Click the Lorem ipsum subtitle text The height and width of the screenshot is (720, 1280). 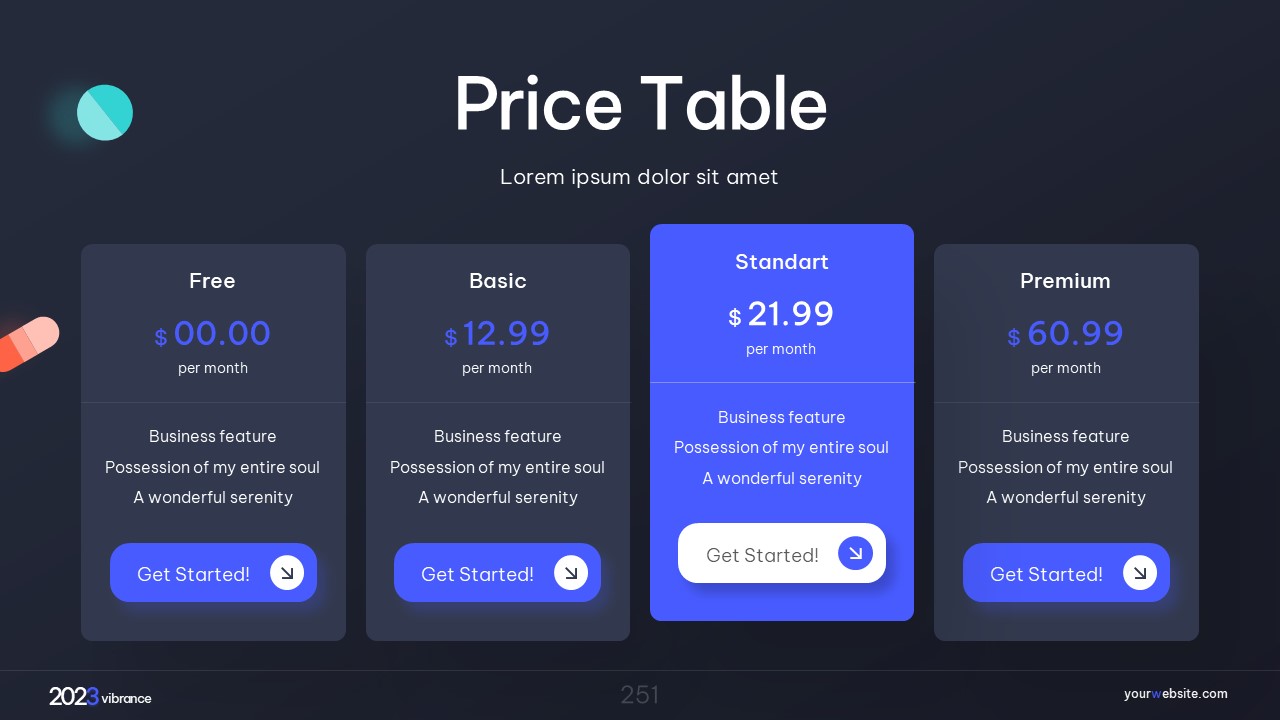pos(639,177)
